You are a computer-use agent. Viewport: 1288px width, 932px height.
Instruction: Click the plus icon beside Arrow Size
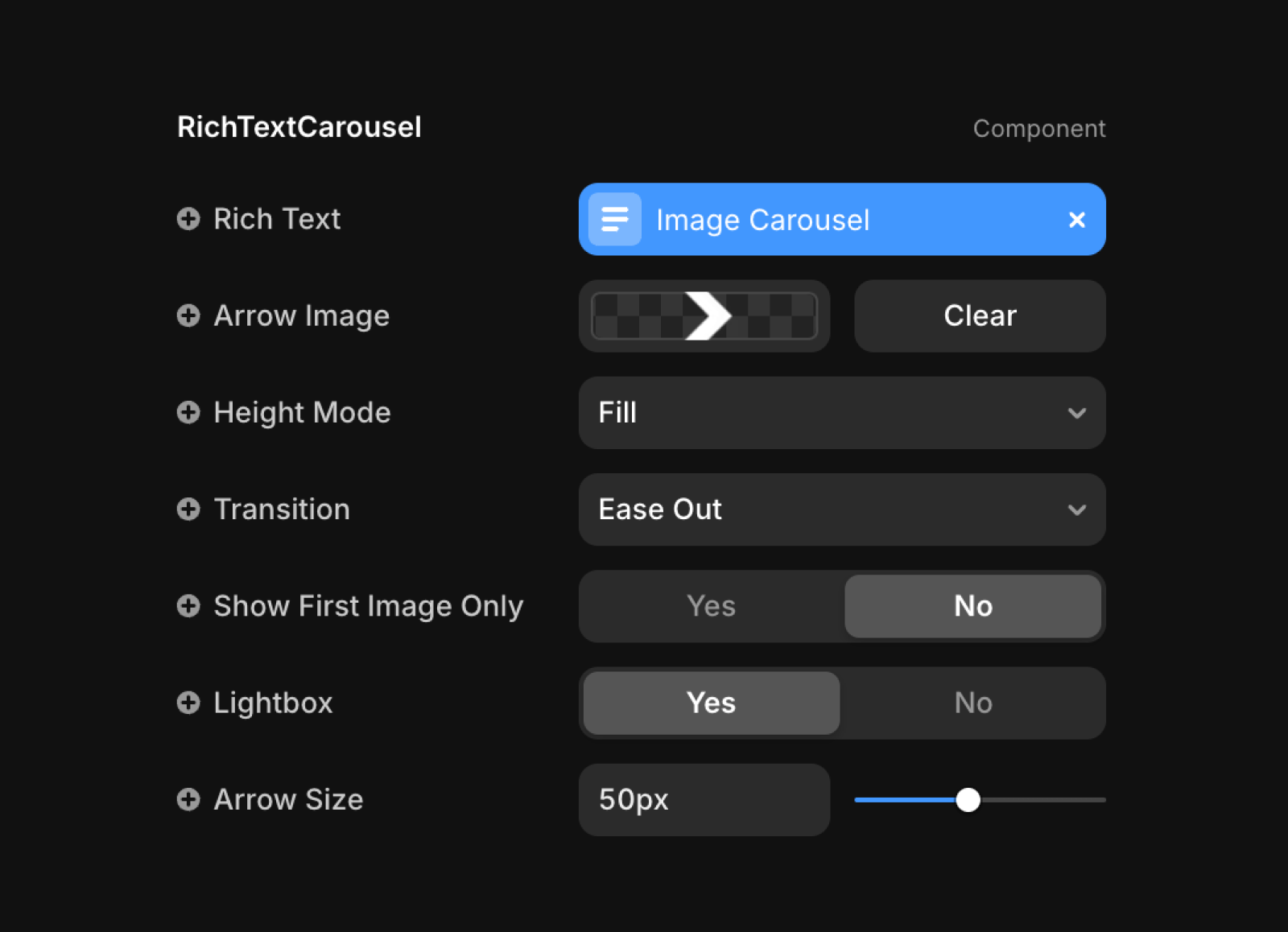point(188,799)
